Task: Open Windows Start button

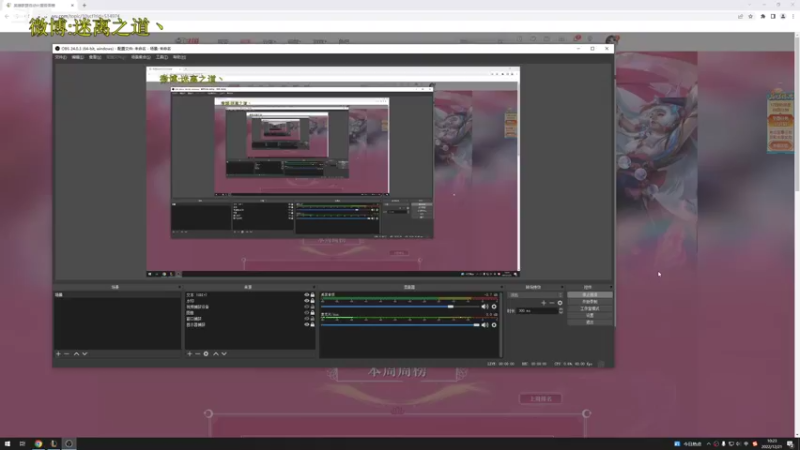Action: click(7, 443)
